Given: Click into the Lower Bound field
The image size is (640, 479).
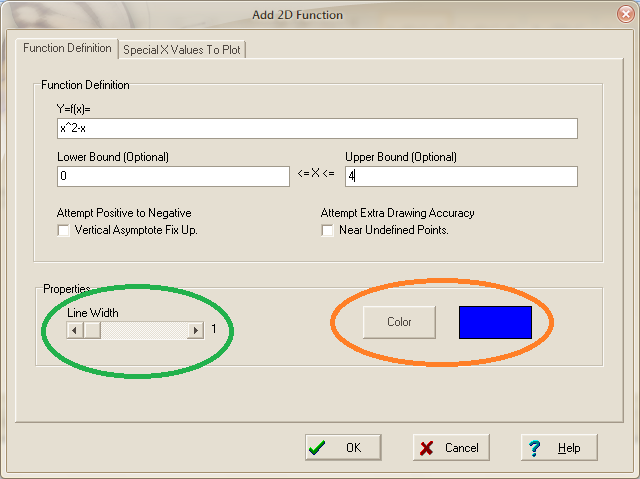Looking at the screenshot, I should pos(173,177).
